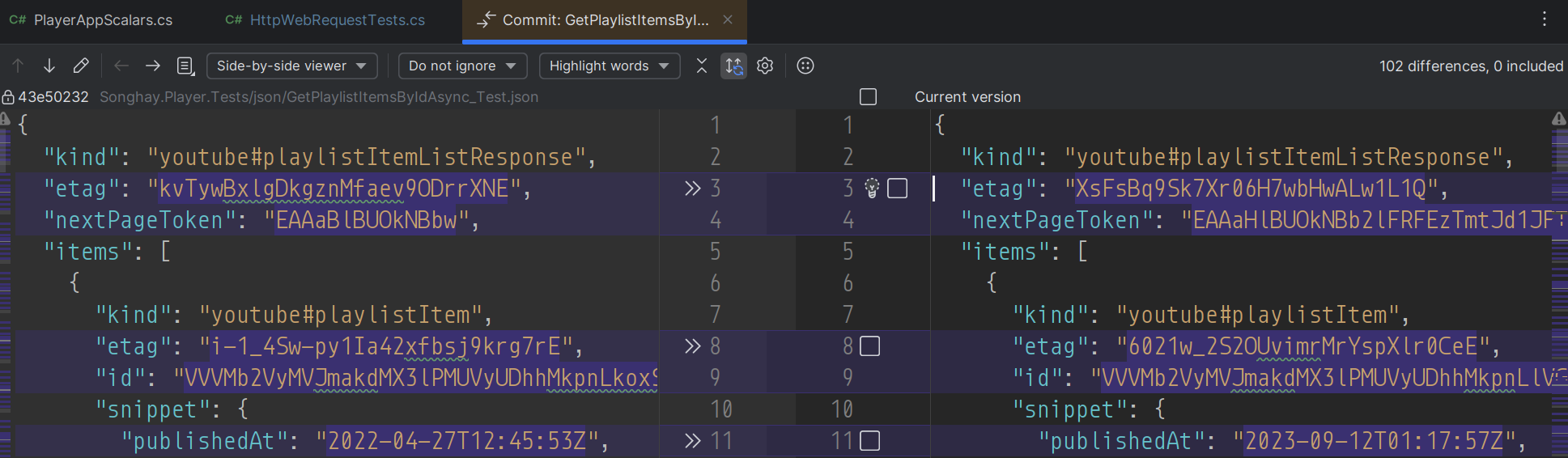Switch to PlayerAppScalars.cs tab
The image size is (1568, 458).
91,20
